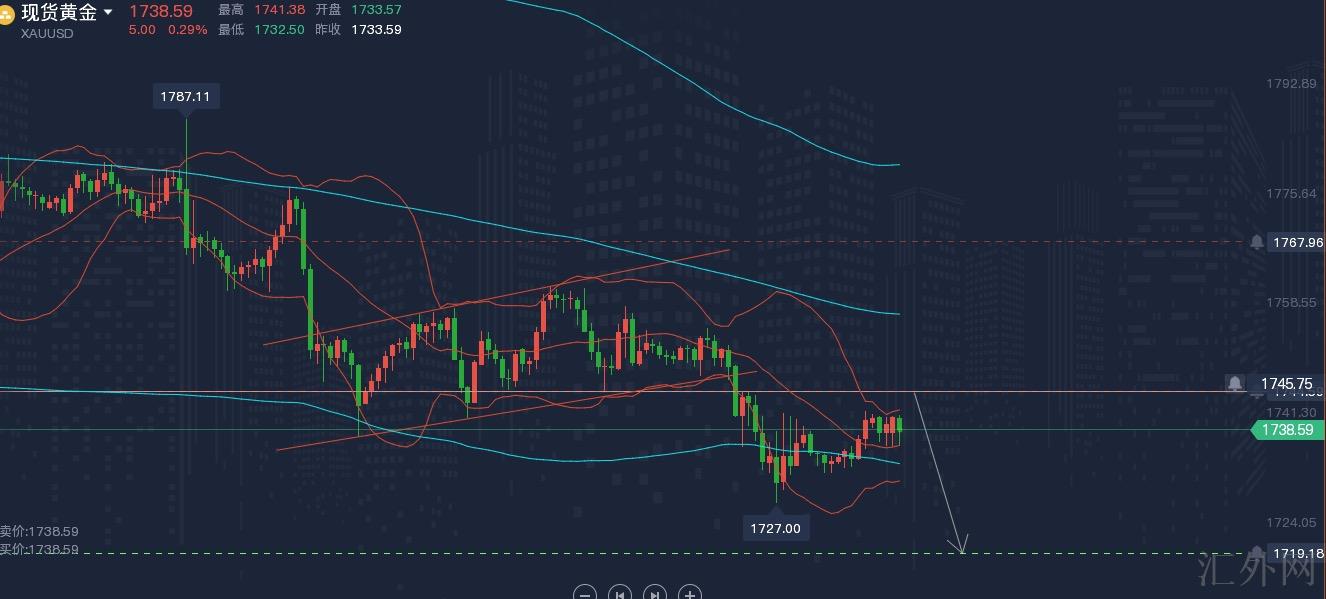The image size is (1326, 599).
Task: Zoom out chart with minus button
Action: point(586,593)
